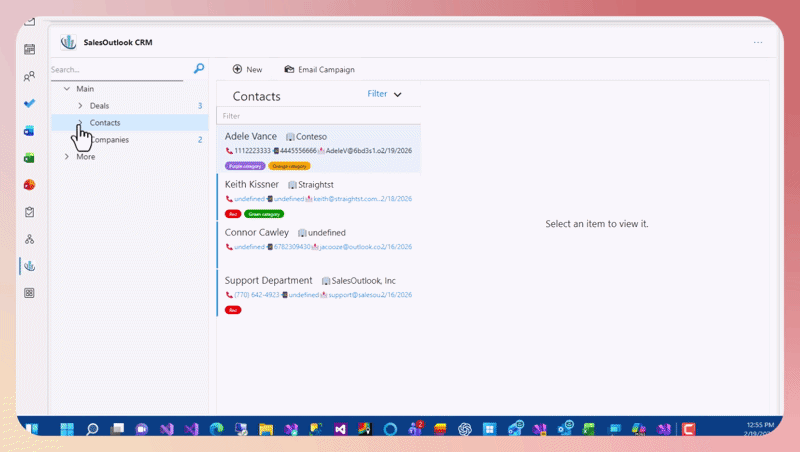Open the Connor Cawley contact
The width and height of the screenshot is (800, 452).
[x=319, y=245]
